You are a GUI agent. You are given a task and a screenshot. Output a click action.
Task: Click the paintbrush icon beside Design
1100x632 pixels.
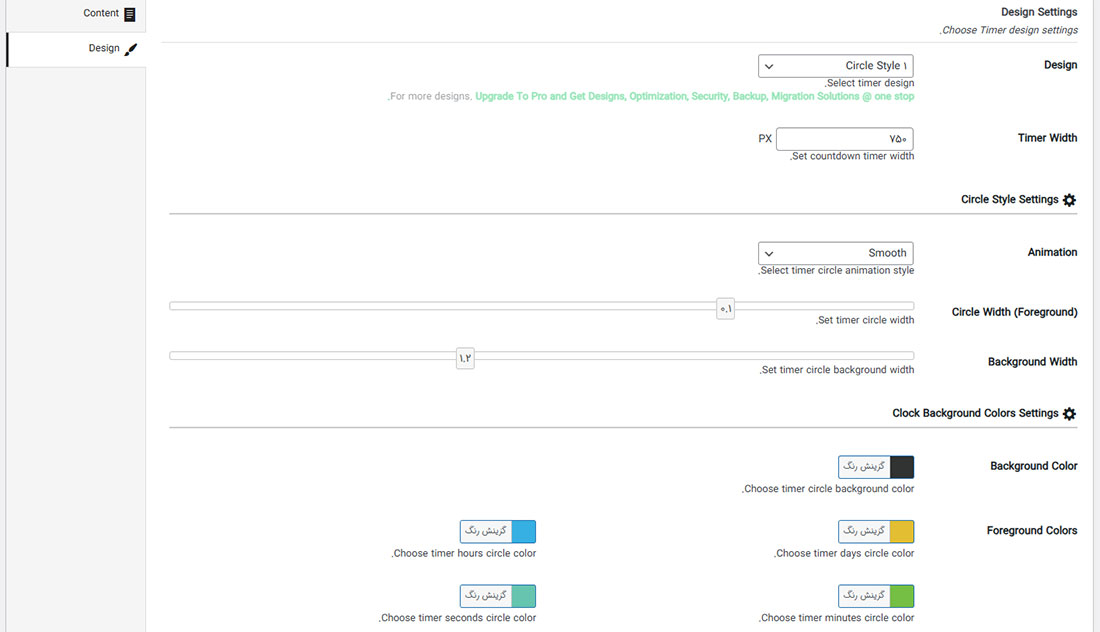point(131,49)
